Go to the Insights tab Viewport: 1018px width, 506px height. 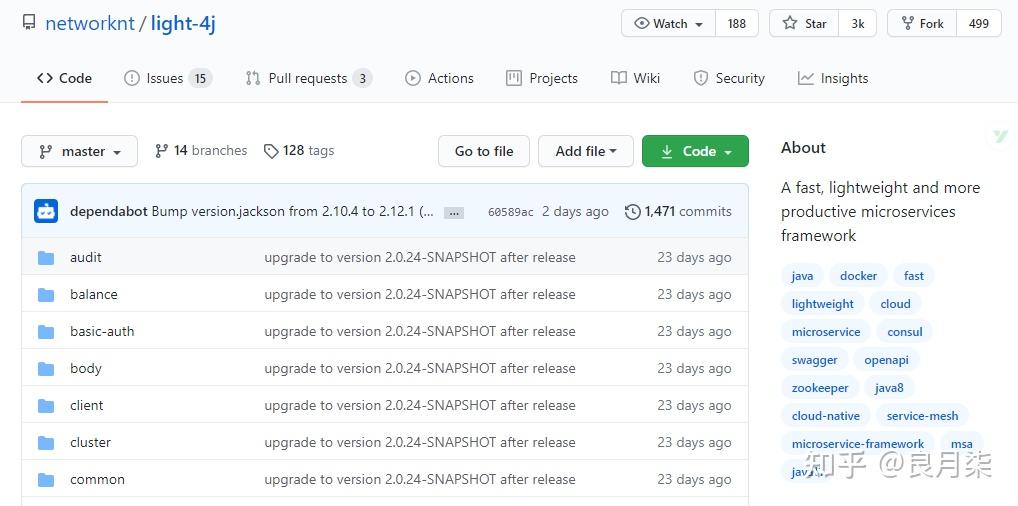[833, 78]
